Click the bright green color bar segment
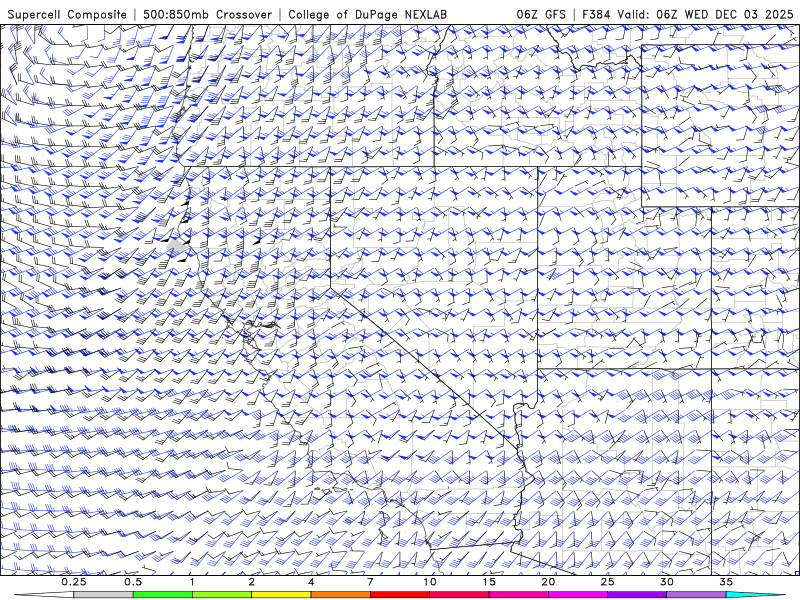The height and width of the screenshot is (600, 800). (x=163, y=595)
